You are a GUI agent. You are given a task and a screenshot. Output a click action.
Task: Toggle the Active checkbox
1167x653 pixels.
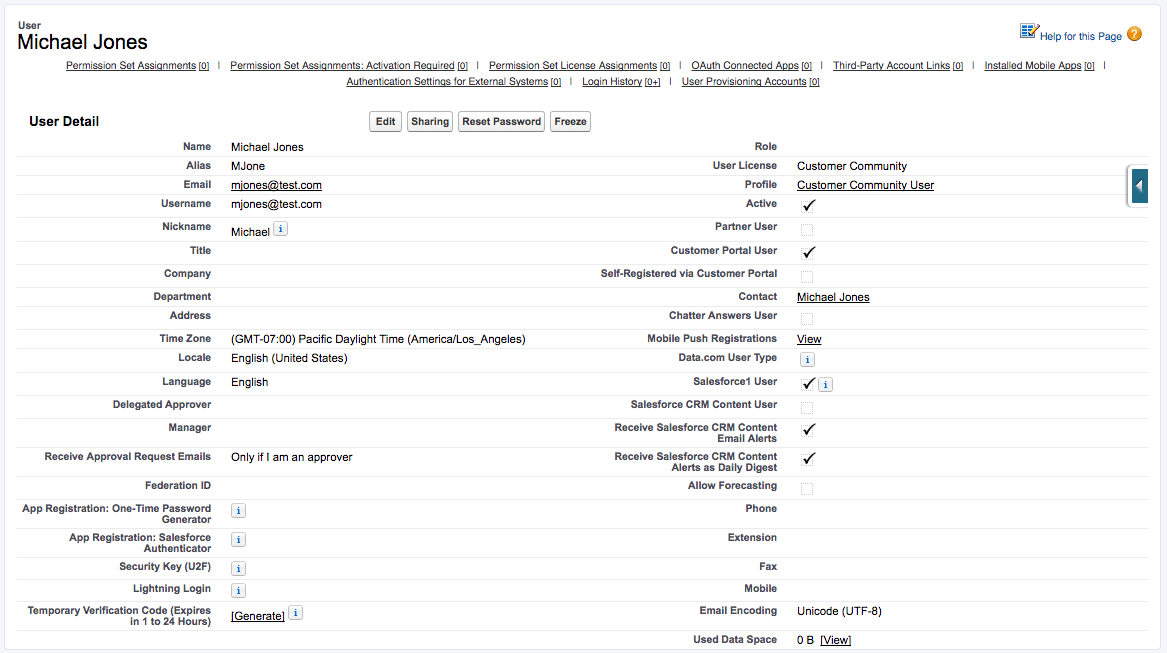point(808,205)
